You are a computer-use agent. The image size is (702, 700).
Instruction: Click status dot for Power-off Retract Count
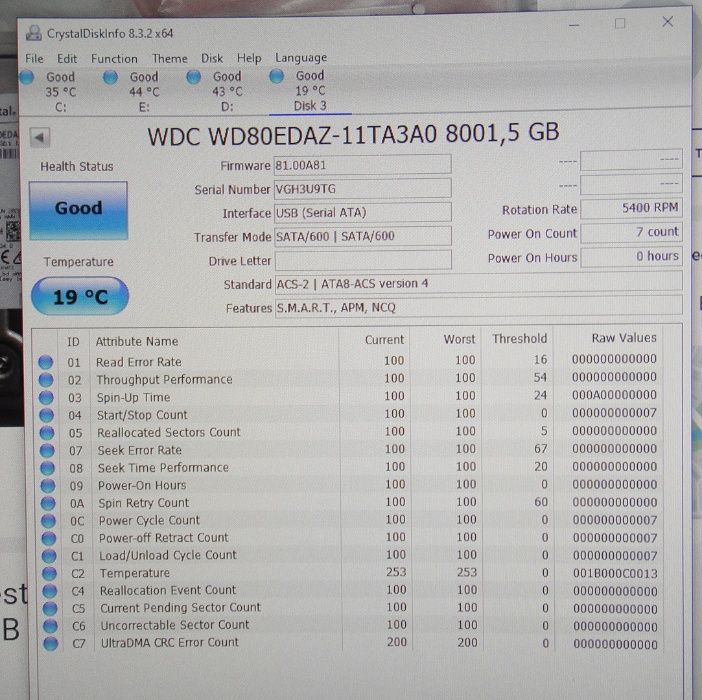pos(49,538)
